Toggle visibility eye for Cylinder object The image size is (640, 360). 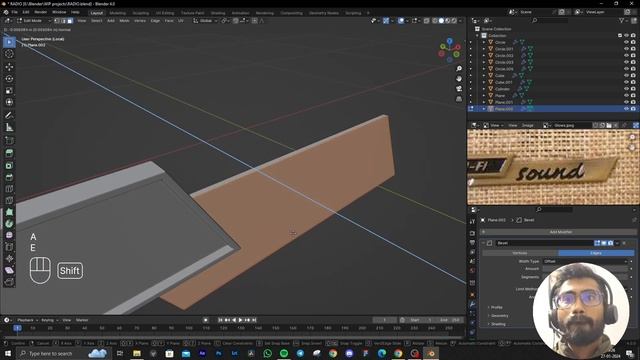coord(626,89)
